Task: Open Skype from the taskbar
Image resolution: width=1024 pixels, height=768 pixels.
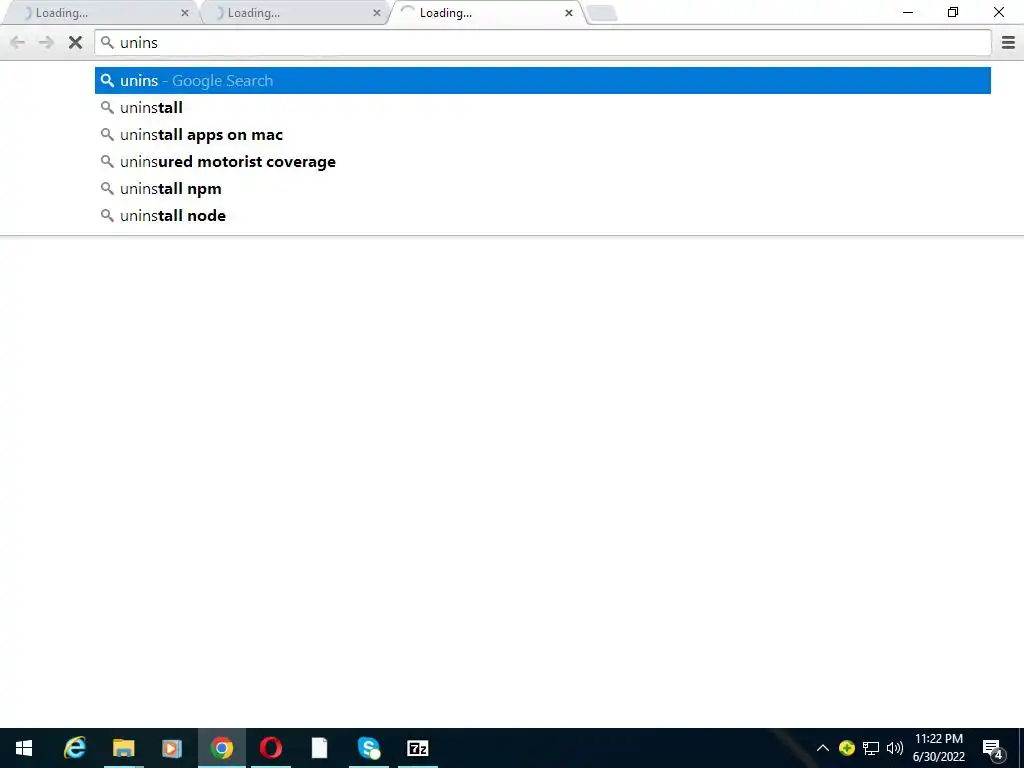Action: (369, 748)
